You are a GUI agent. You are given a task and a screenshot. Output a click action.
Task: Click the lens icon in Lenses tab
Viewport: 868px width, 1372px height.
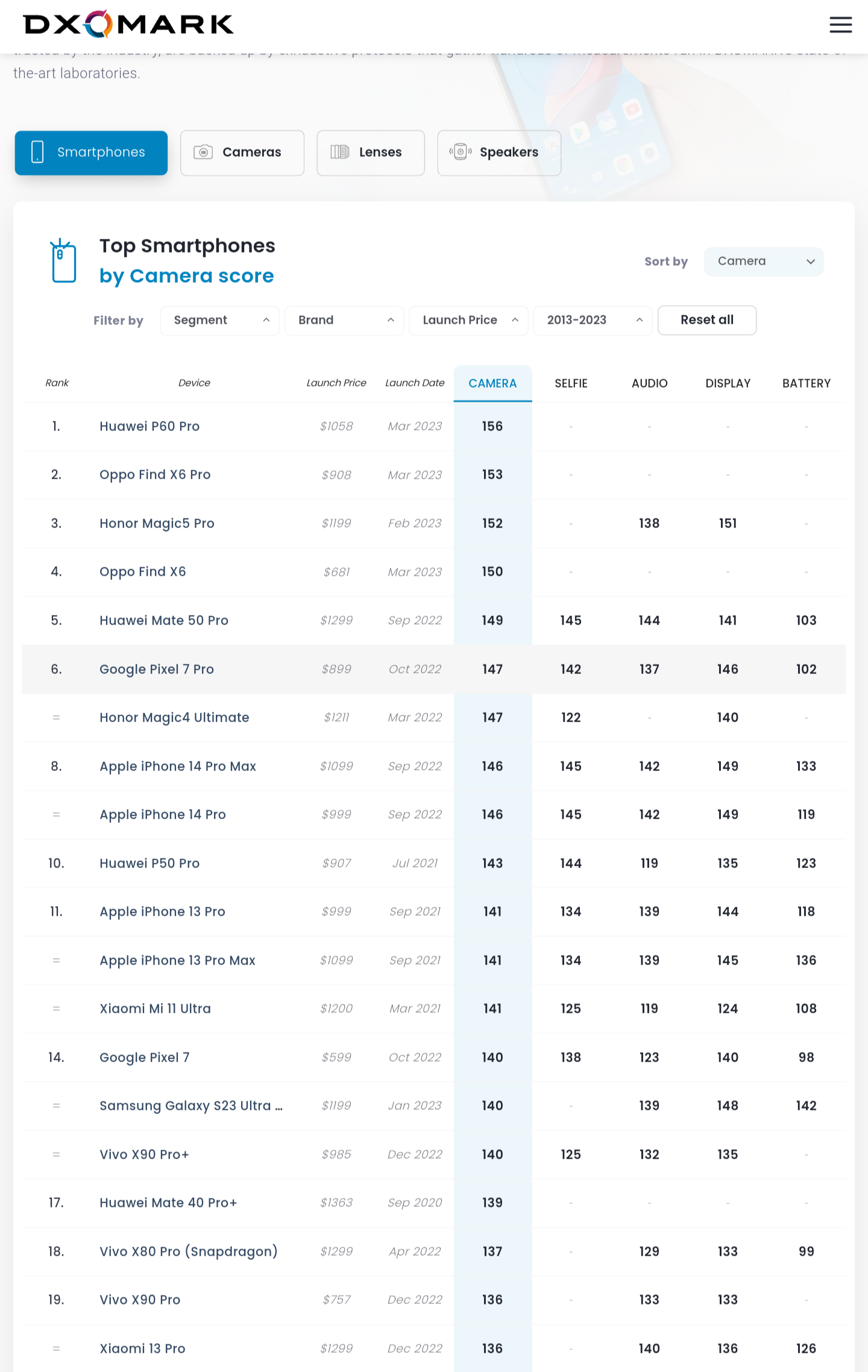click(x=340, y=152)
